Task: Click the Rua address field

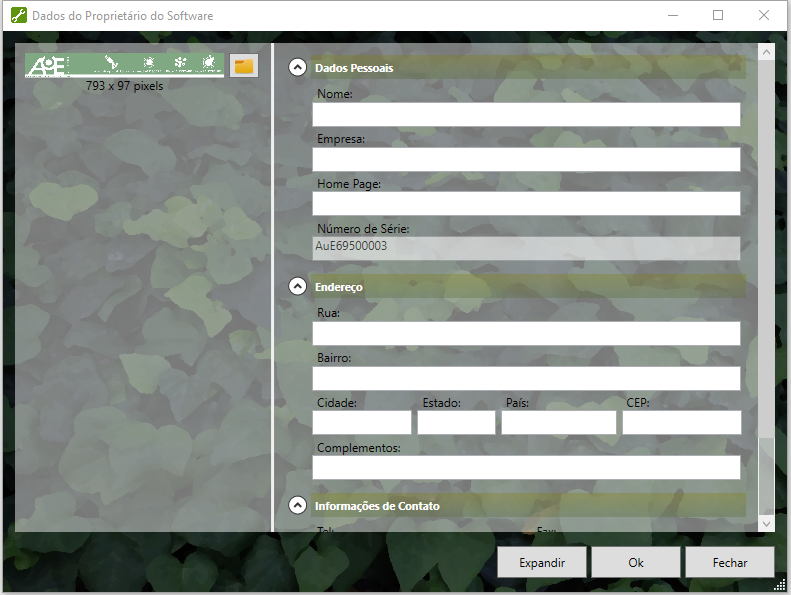Action: pyautogui.click(x=526, y=333)
